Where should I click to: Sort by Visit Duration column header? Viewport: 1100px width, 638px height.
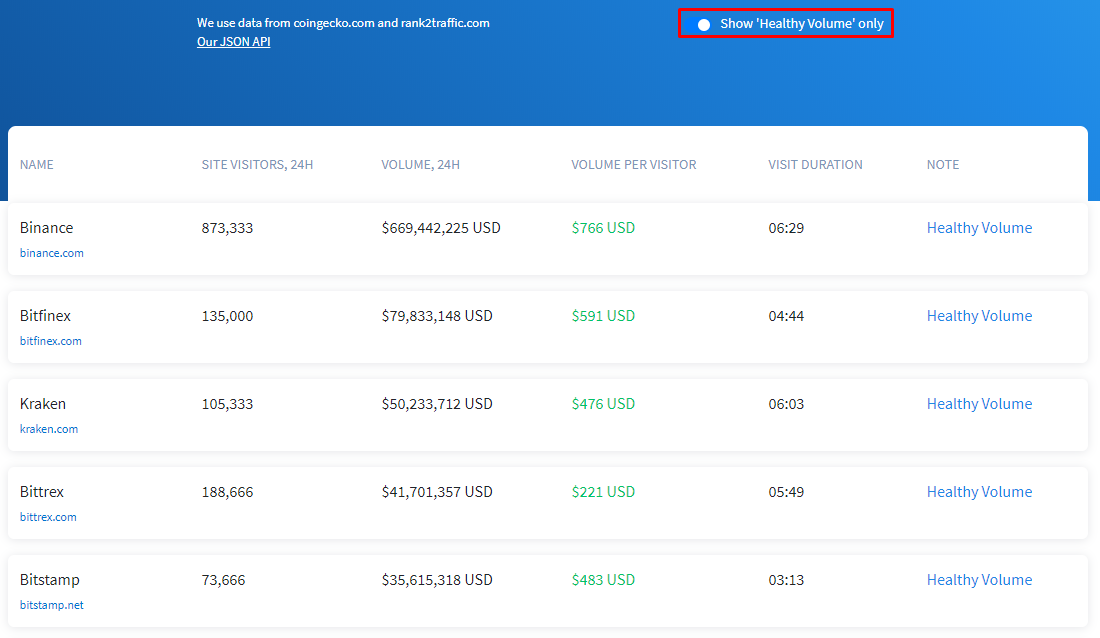click(x=815, y=165)
